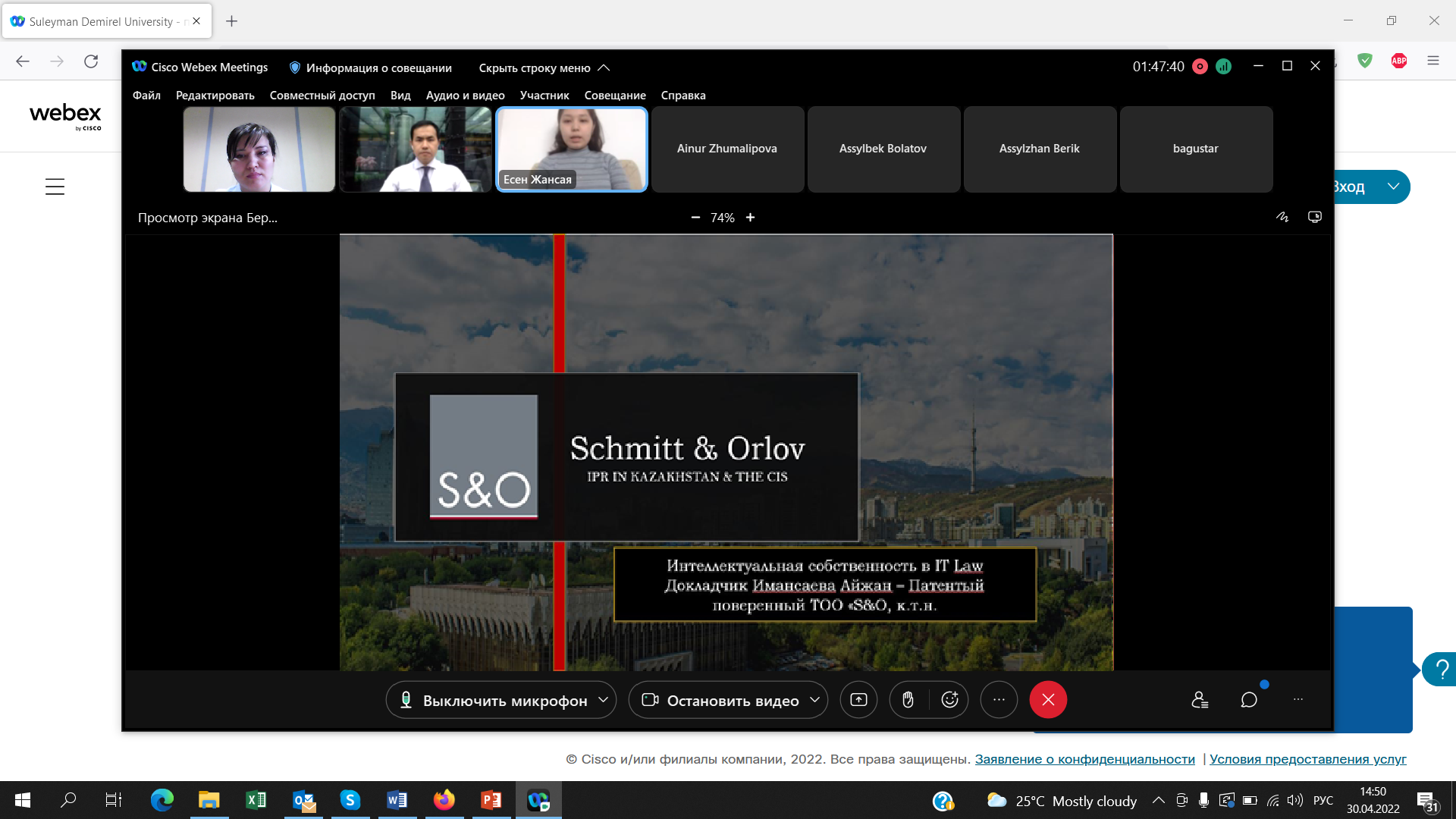Screen dimensions: 1456x819
Task: Click the green shield extension icon
Action: [1365, 61]
